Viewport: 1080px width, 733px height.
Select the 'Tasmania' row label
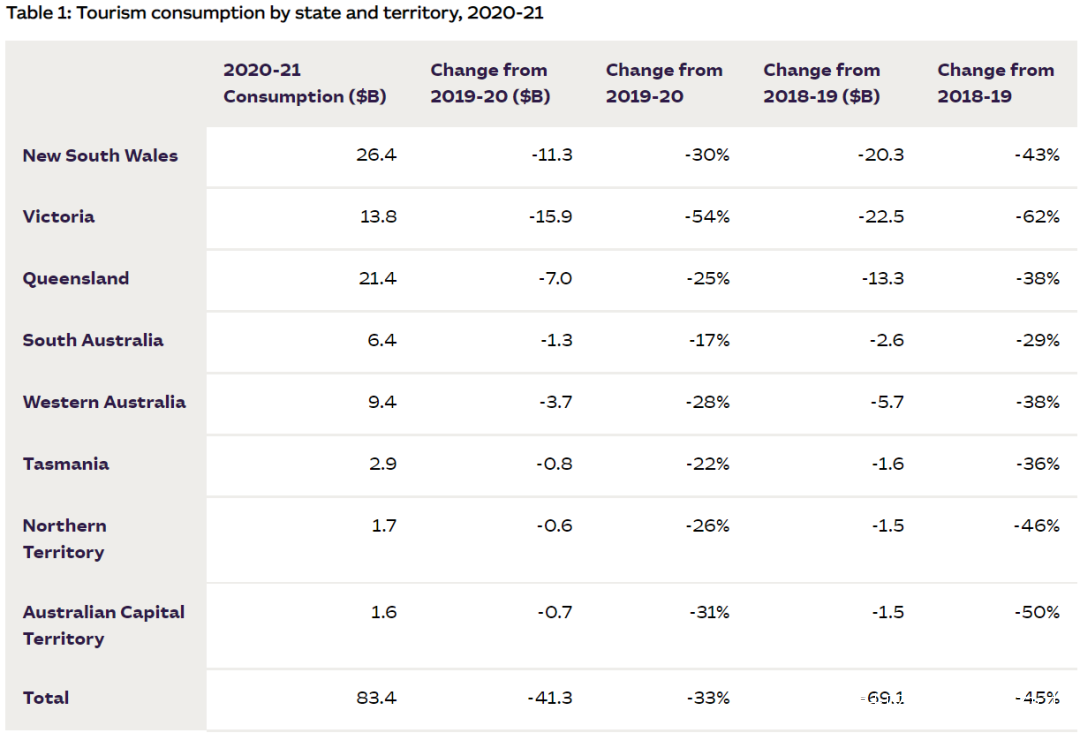coord(66,464)
